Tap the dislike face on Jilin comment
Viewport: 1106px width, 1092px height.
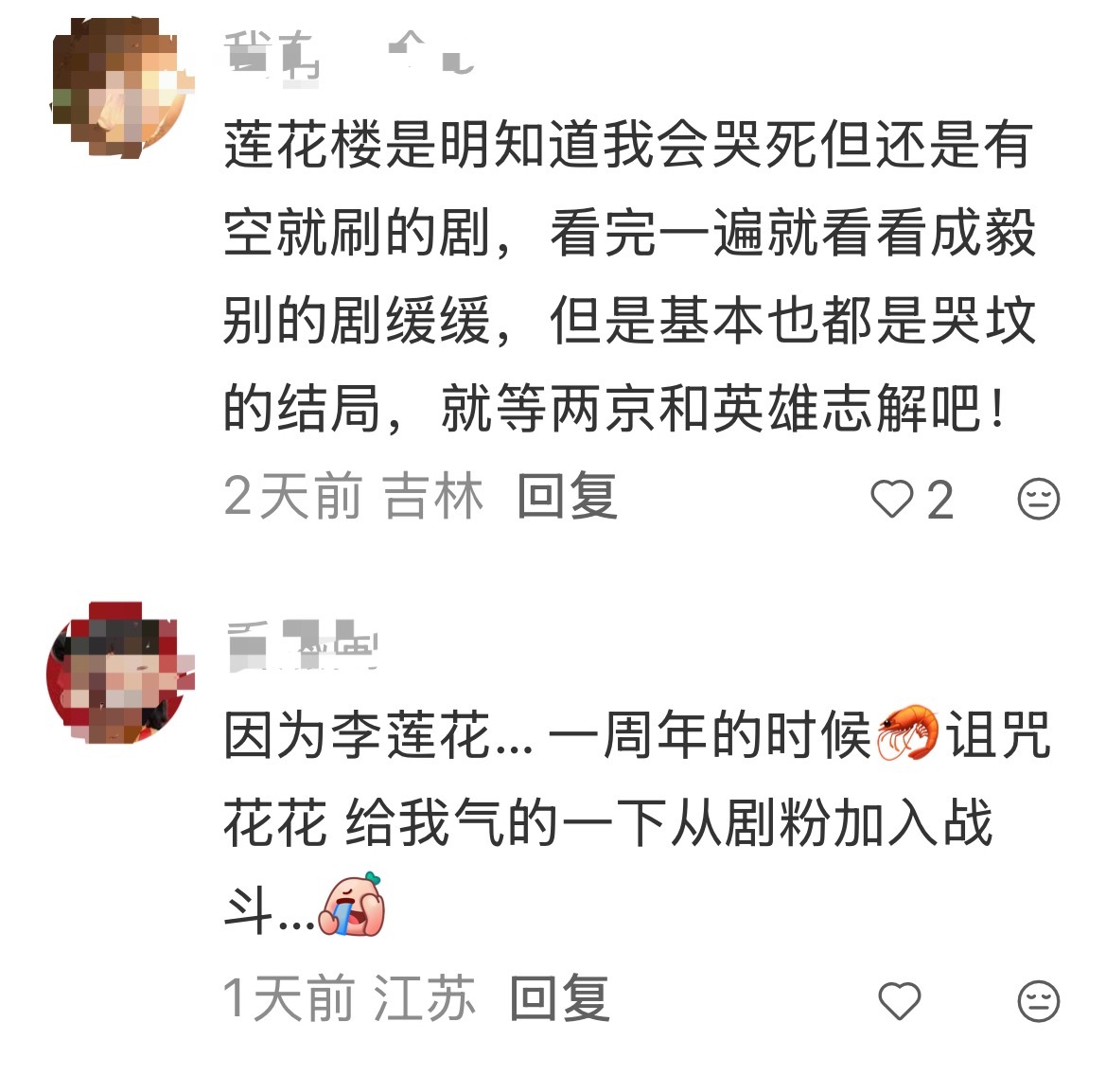(x=1038, y=499)
